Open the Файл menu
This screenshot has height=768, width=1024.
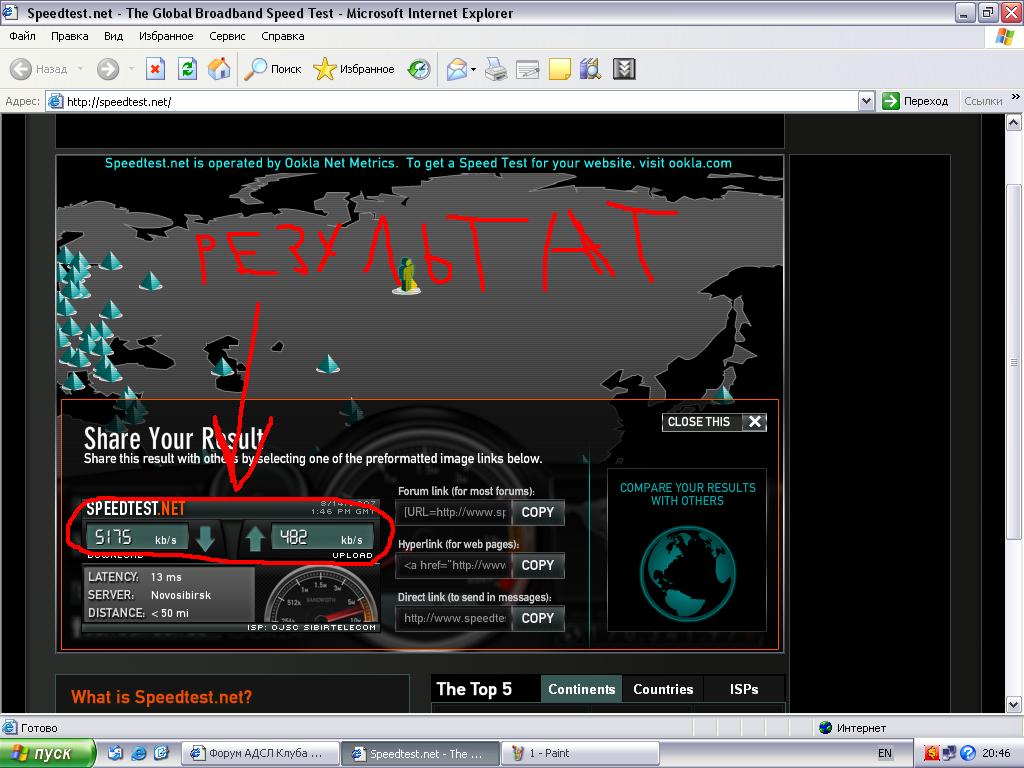click(x=22, y=36)
